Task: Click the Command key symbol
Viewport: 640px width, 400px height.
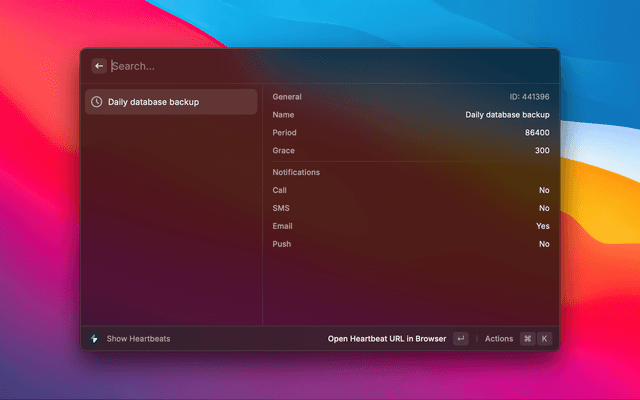Action: point(527,339)
